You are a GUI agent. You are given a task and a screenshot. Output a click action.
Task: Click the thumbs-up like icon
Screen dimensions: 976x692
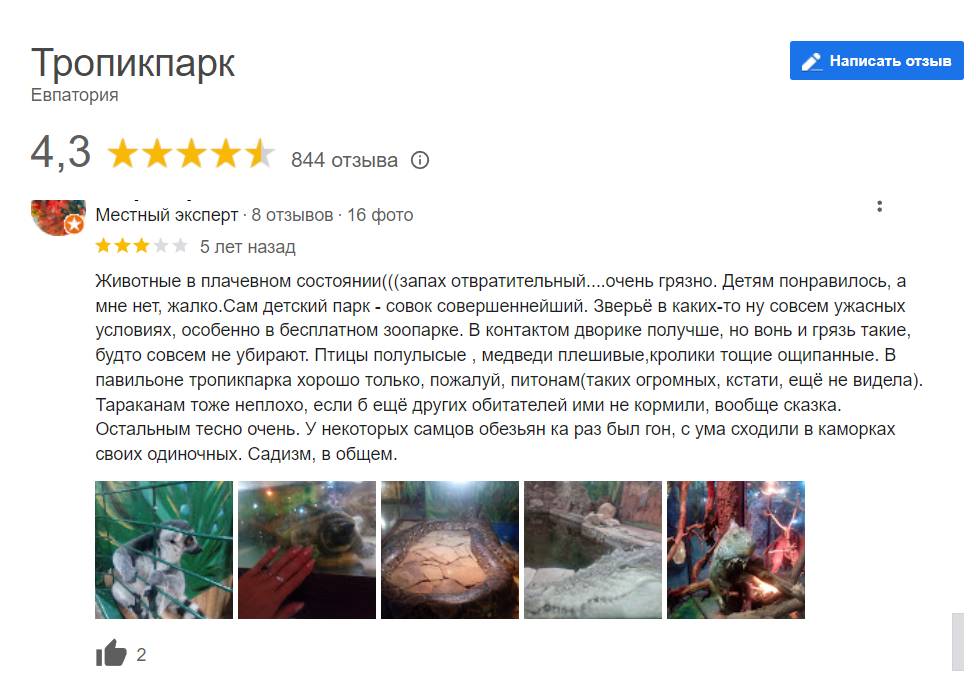(111, 653)
